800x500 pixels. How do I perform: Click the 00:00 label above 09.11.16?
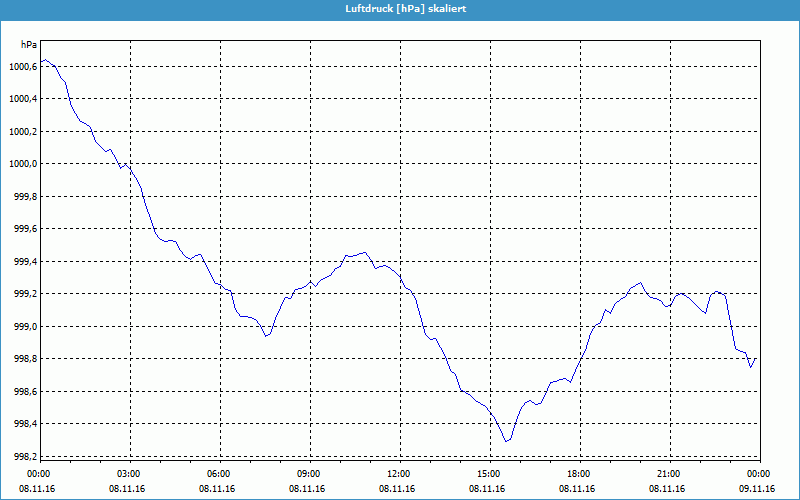(x=758, y=474)
